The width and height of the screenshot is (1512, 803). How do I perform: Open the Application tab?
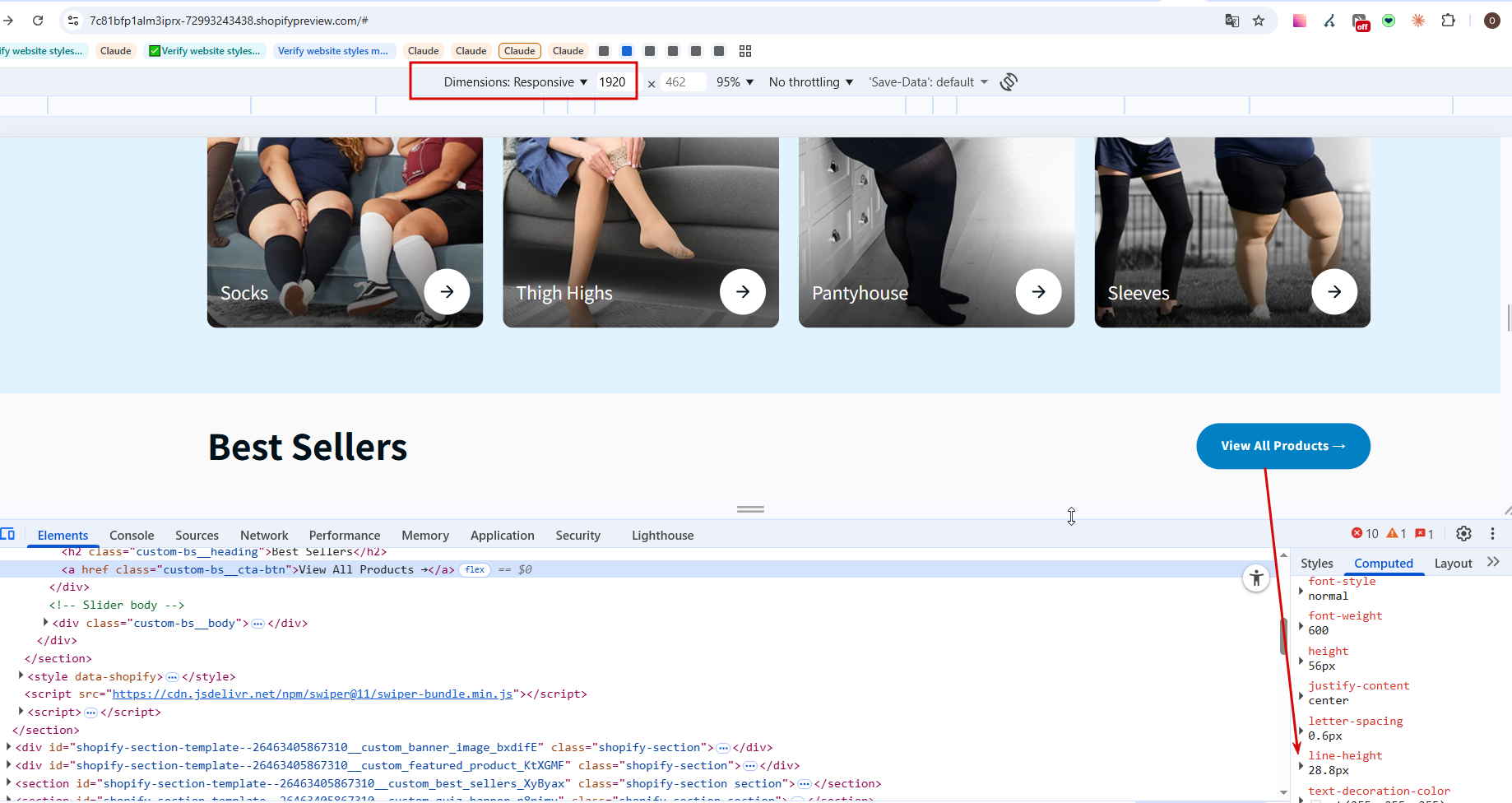(x=502, y=536)
